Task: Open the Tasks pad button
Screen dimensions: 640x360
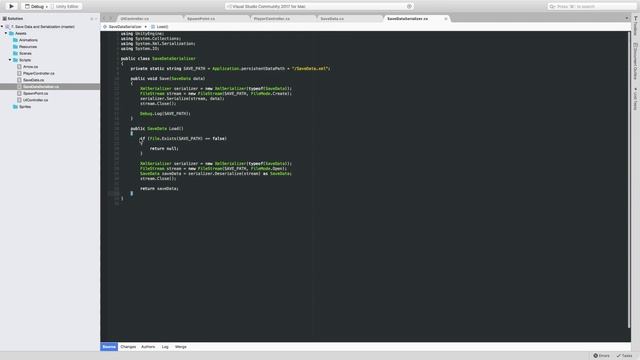Action: (x=624, y=356)
